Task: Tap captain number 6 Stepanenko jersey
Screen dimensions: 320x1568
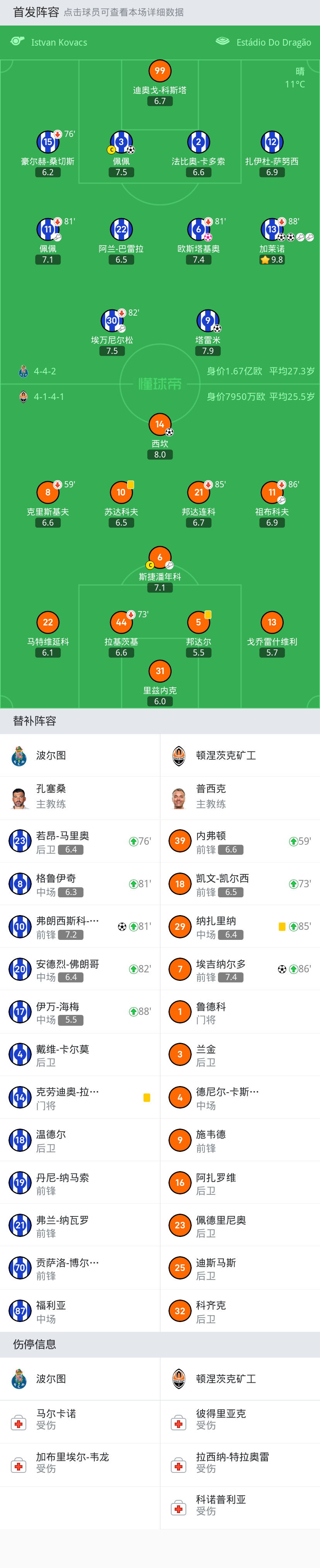Action: pos(159,558)
